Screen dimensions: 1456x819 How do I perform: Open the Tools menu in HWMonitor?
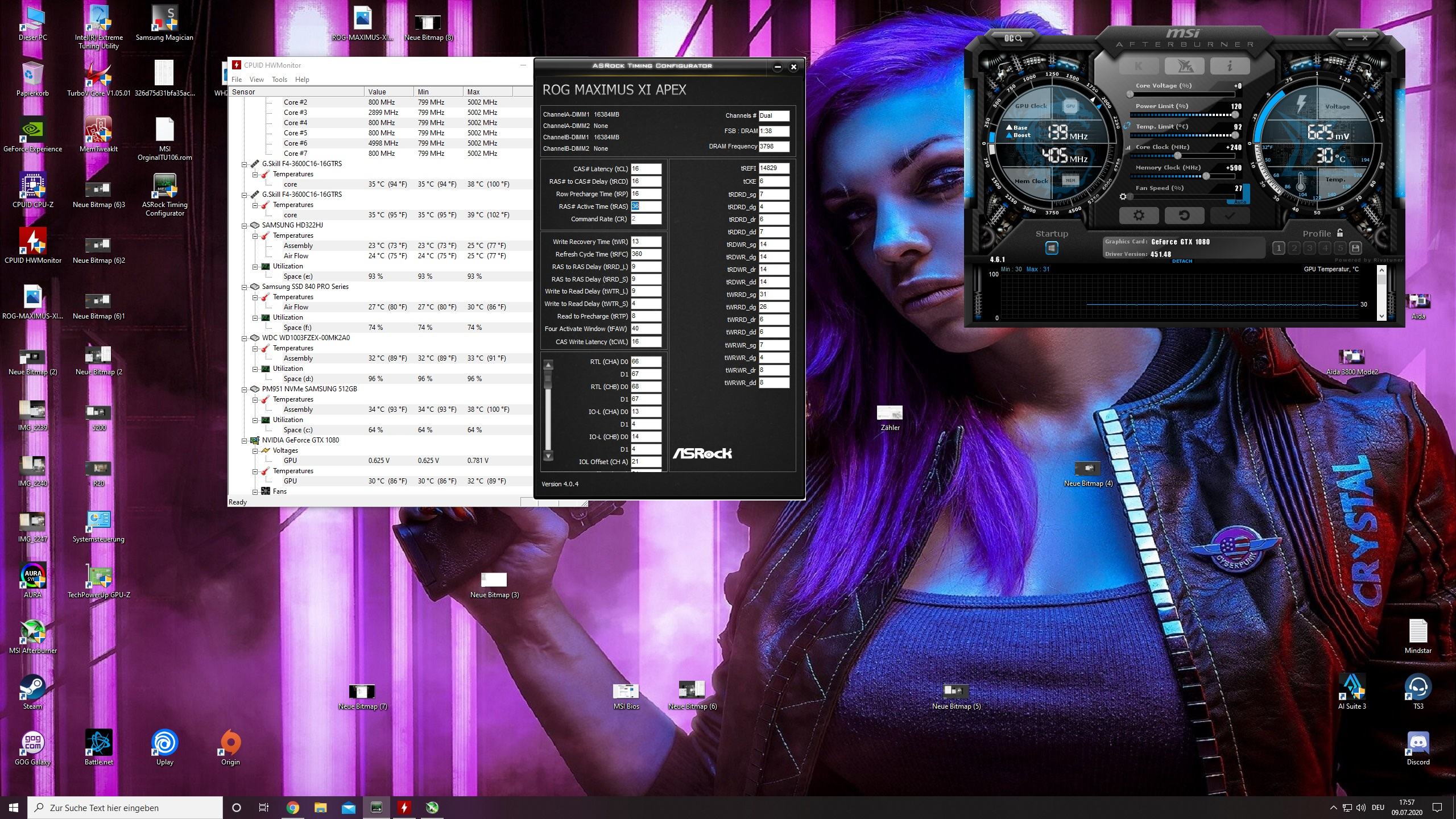click(279, 80)
